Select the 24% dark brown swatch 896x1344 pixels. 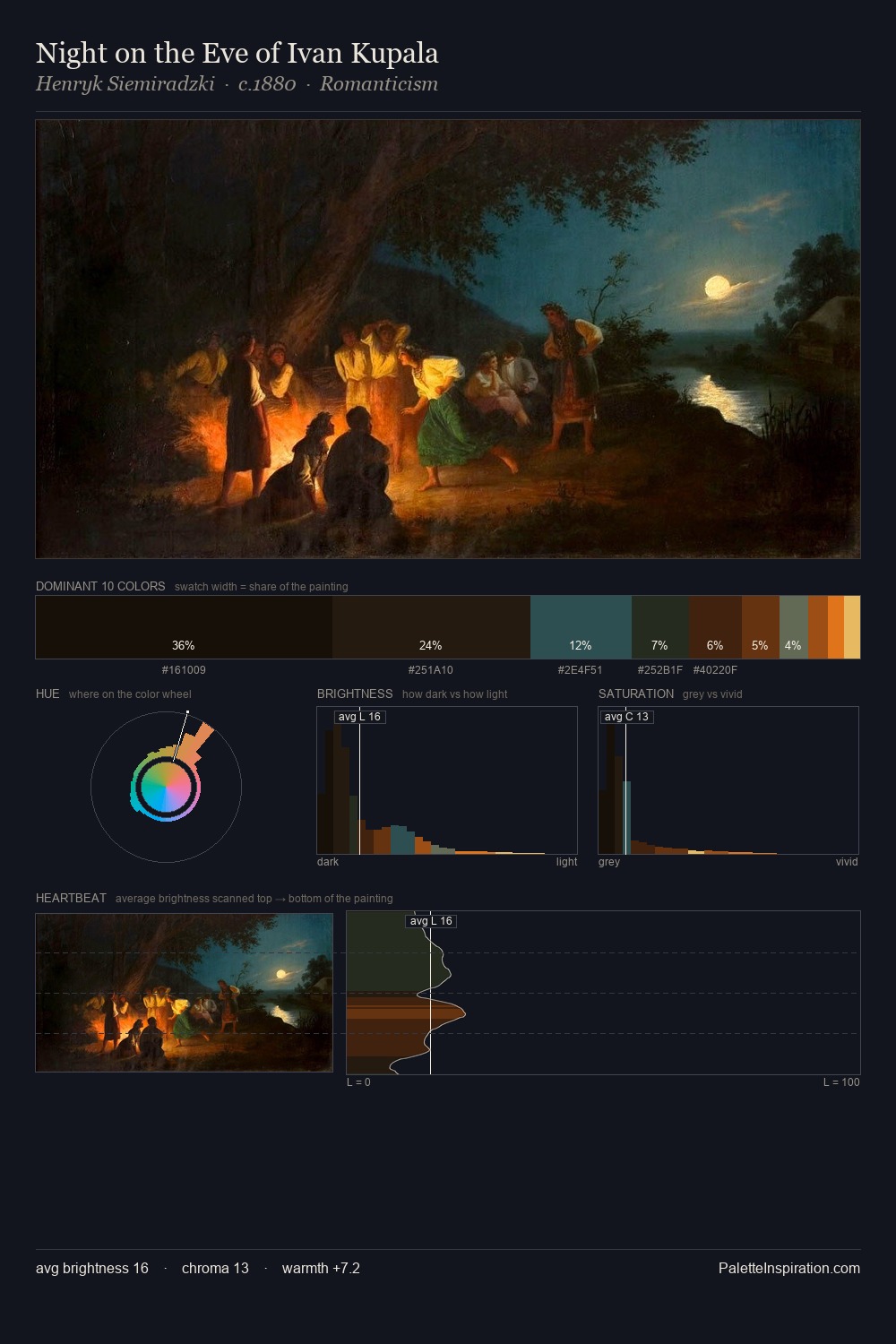tap(431, 627)
